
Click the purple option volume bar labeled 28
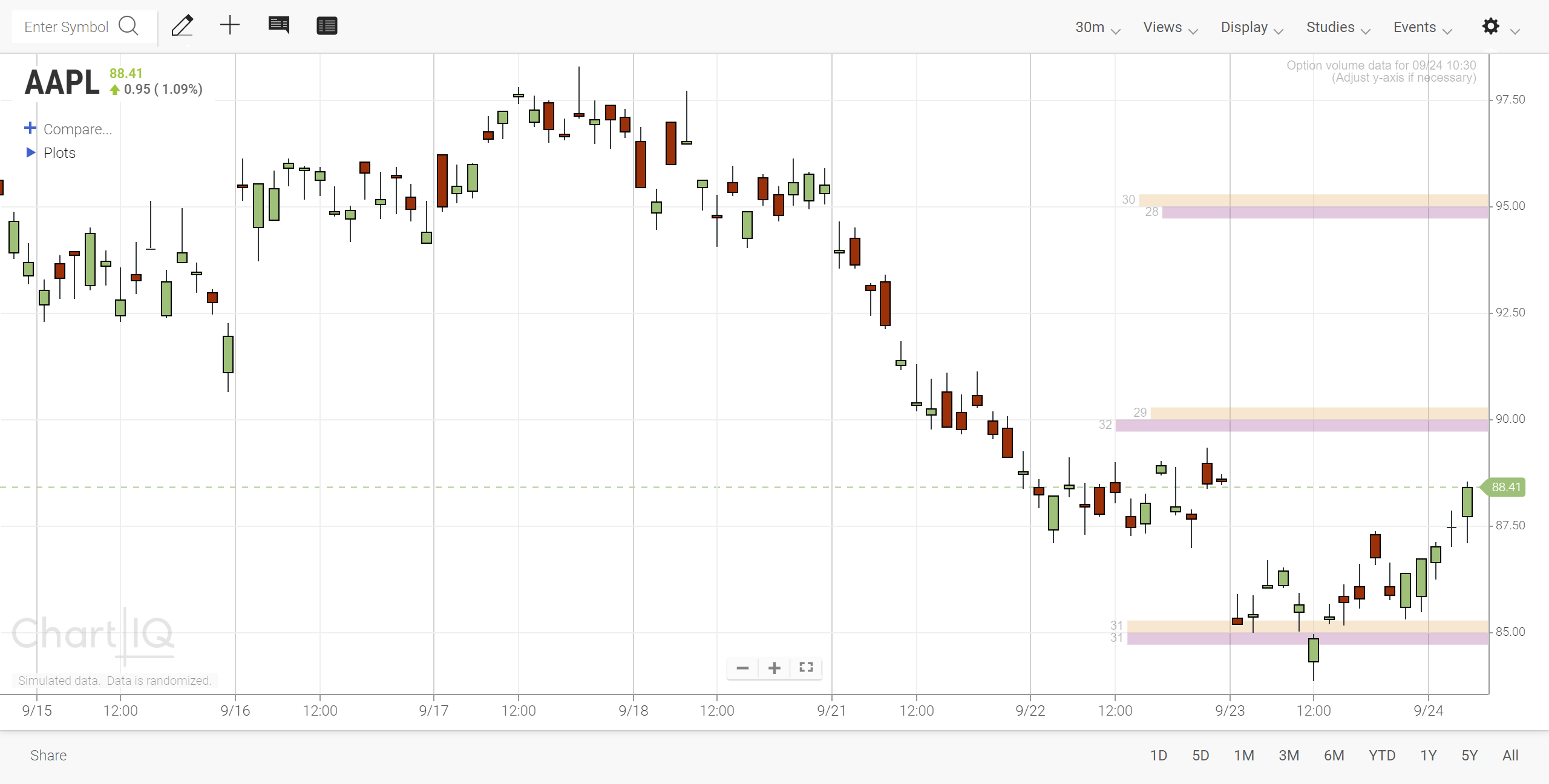coord(1325,212)
